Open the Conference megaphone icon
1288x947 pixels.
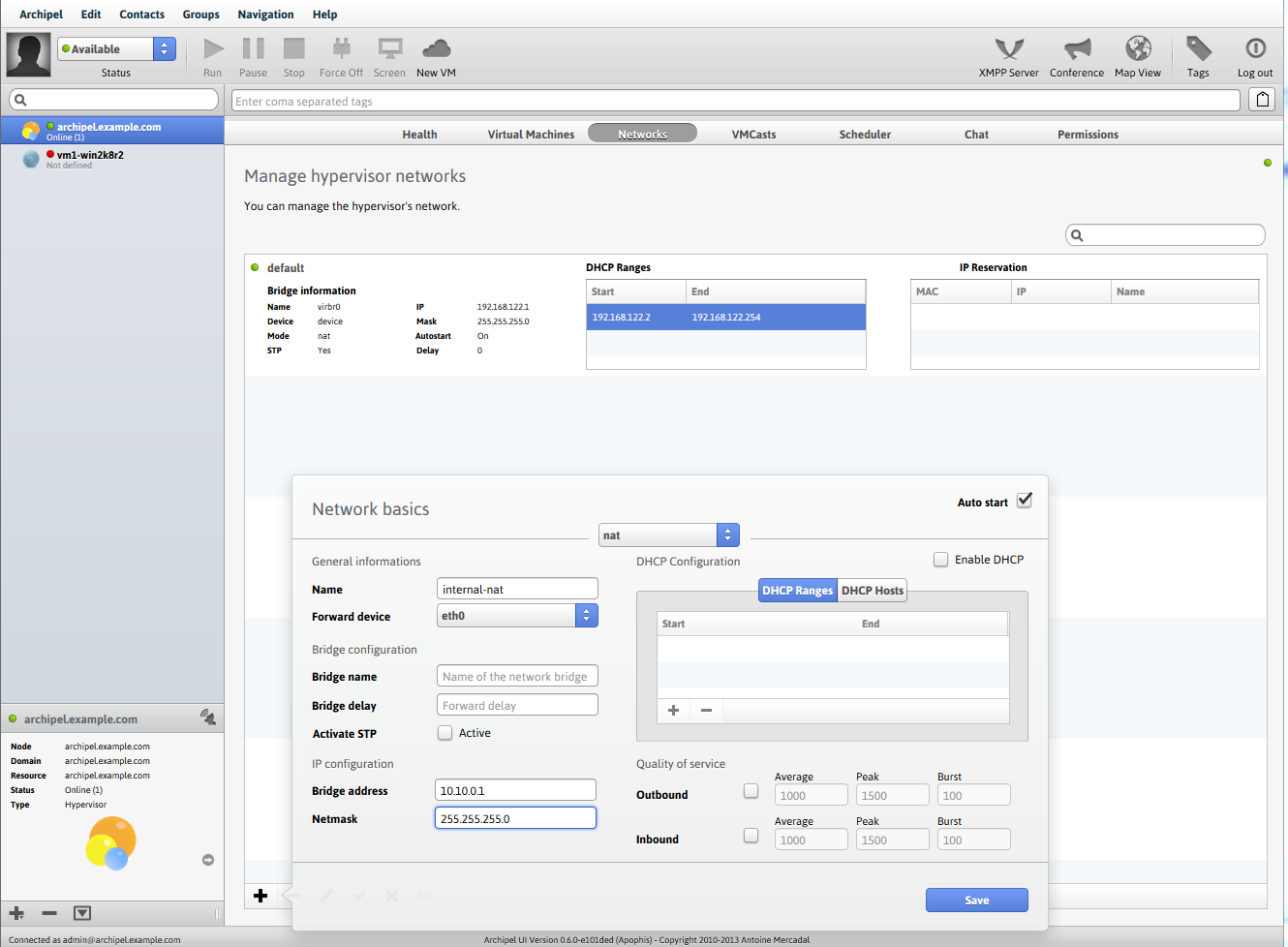[x=1077, y=48]
